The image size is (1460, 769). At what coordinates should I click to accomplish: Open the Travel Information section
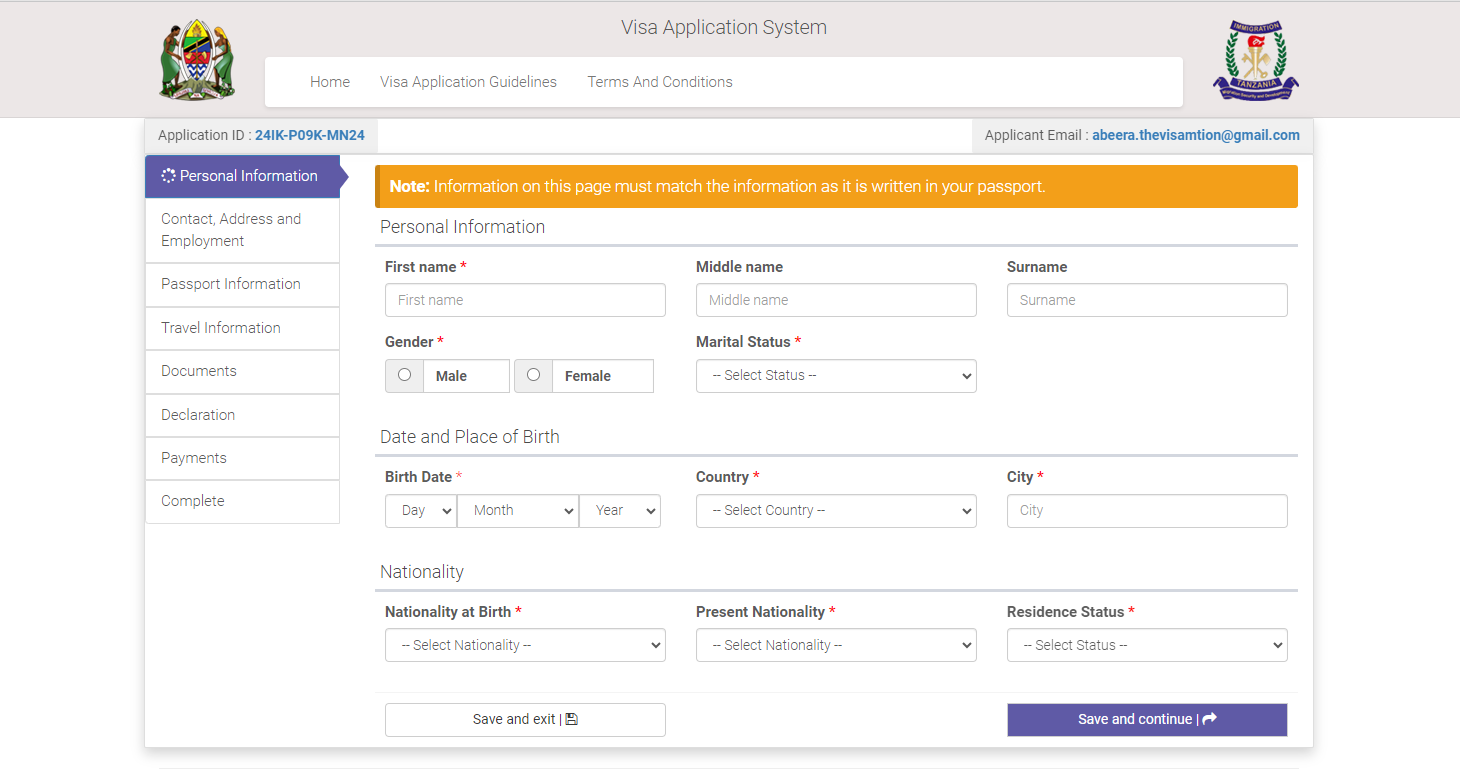click(242, 328)
